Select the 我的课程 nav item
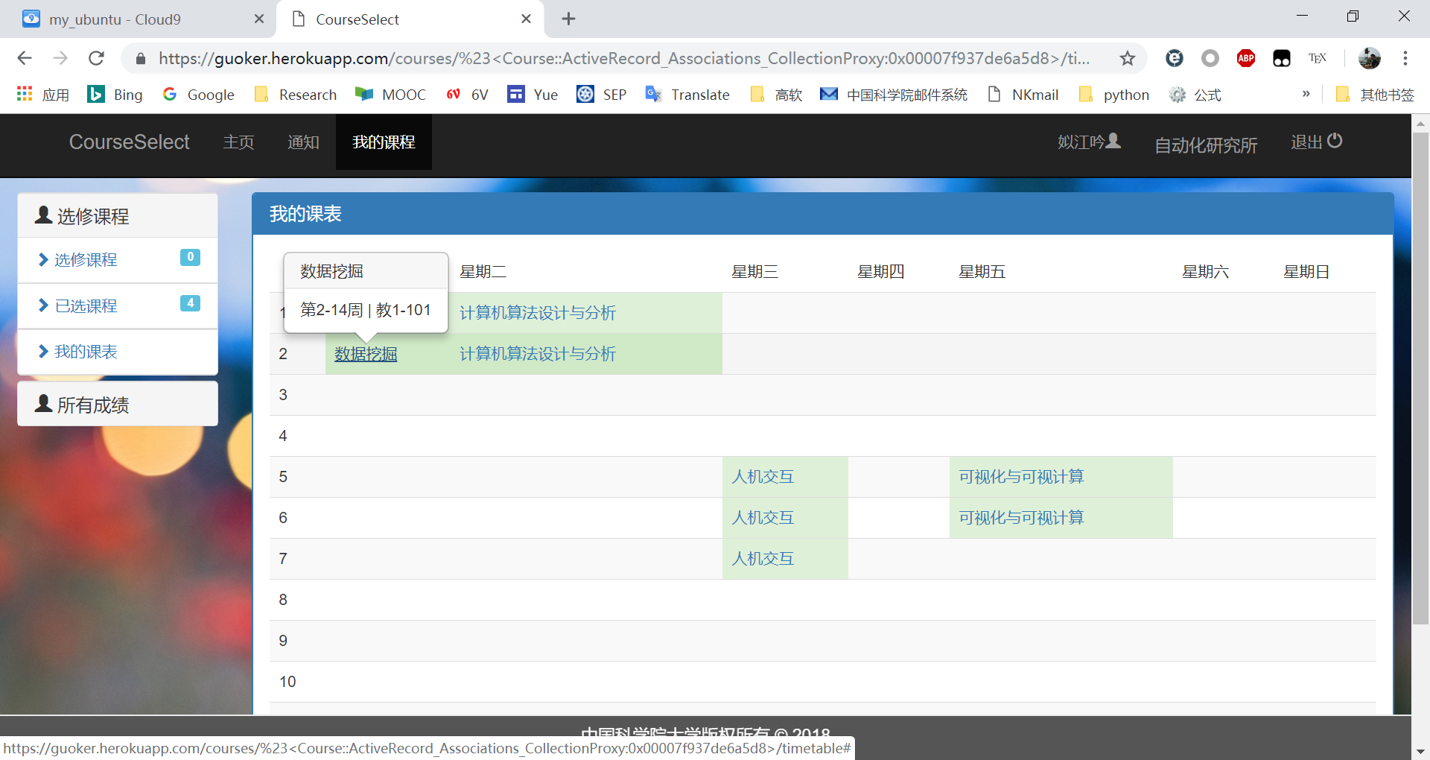 point(384,142)
